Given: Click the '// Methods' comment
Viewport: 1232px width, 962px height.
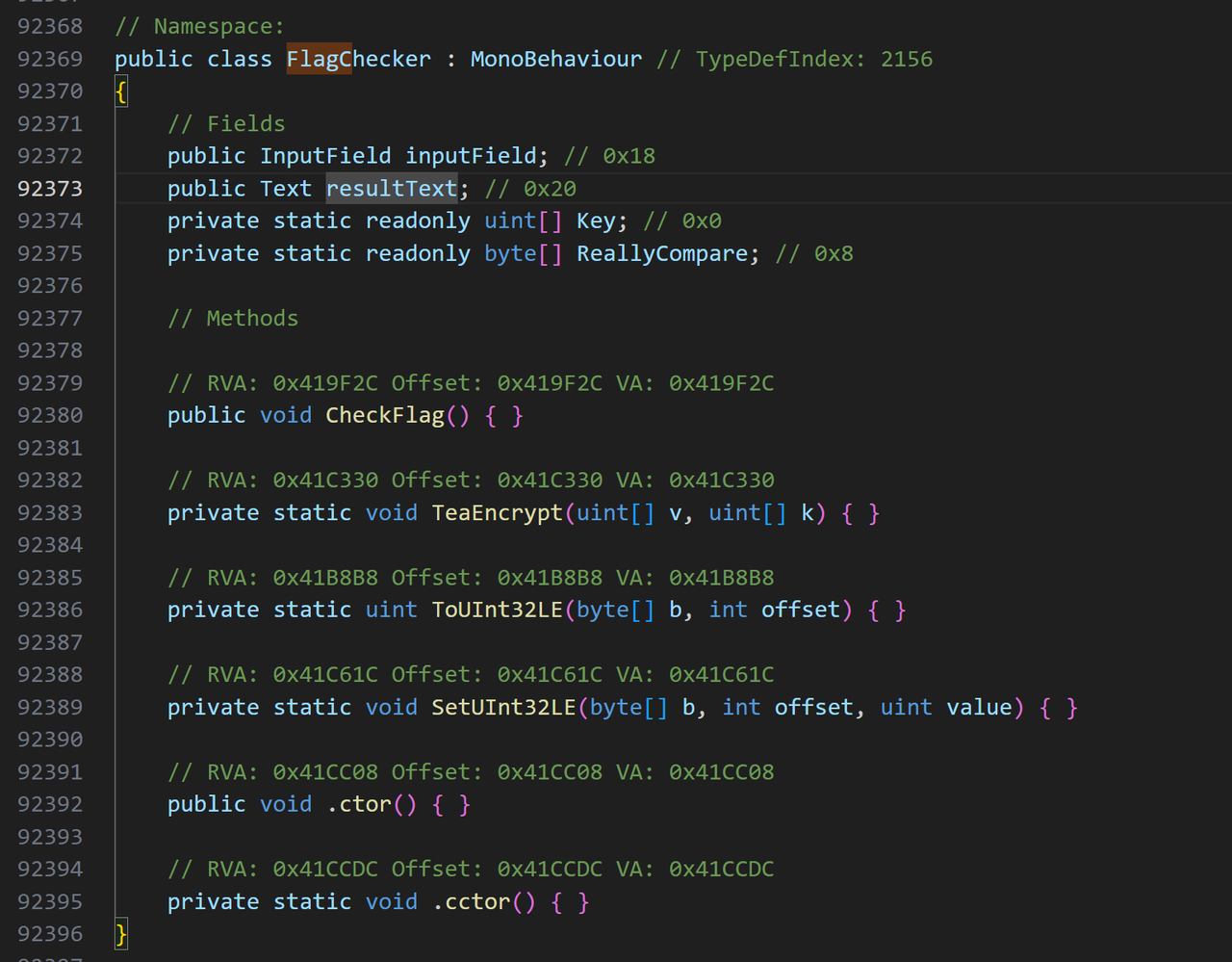Looking at the screenshot, I should (233, 319).
